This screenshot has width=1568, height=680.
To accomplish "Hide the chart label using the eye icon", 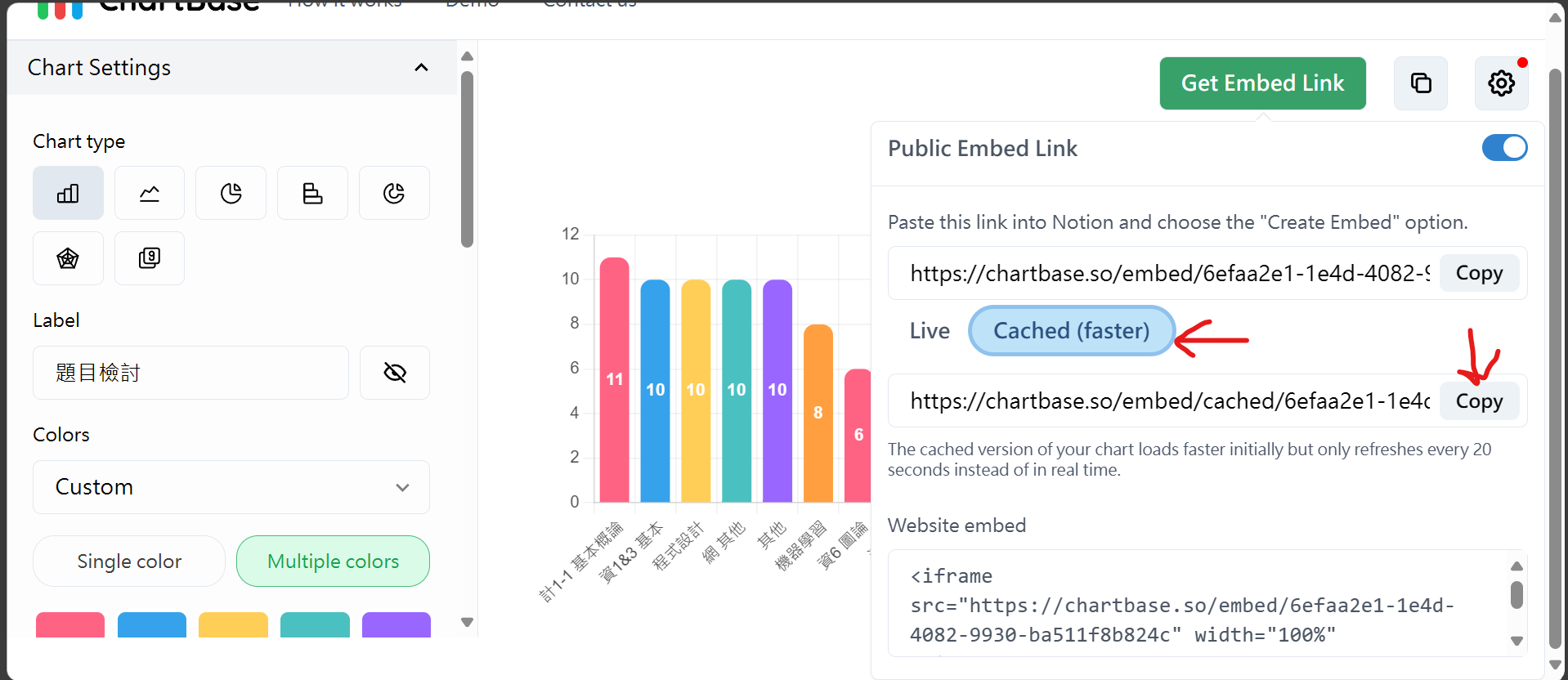I will [394, 372].
